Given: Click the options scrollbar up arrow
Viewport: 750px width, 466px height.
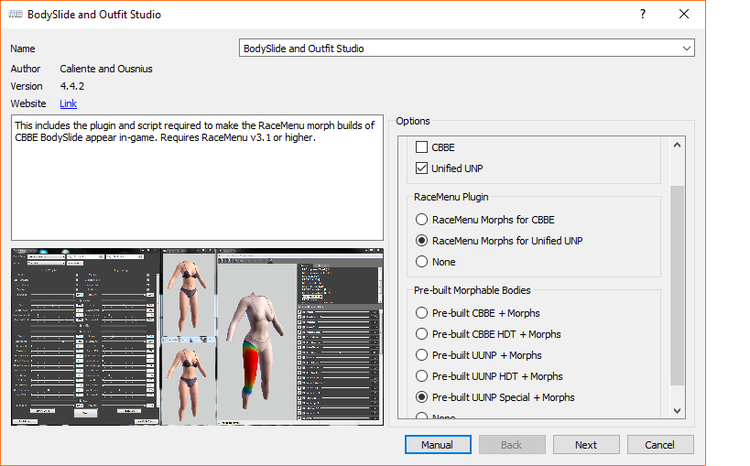Looking at the screenshot, I should click(677, 145).
